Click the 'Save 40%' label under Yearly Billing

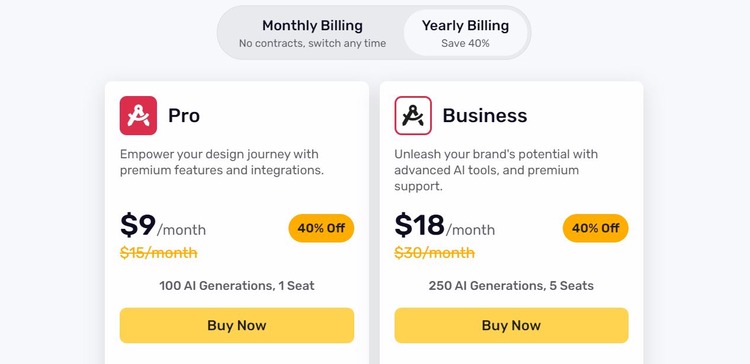tap(465, 44)
